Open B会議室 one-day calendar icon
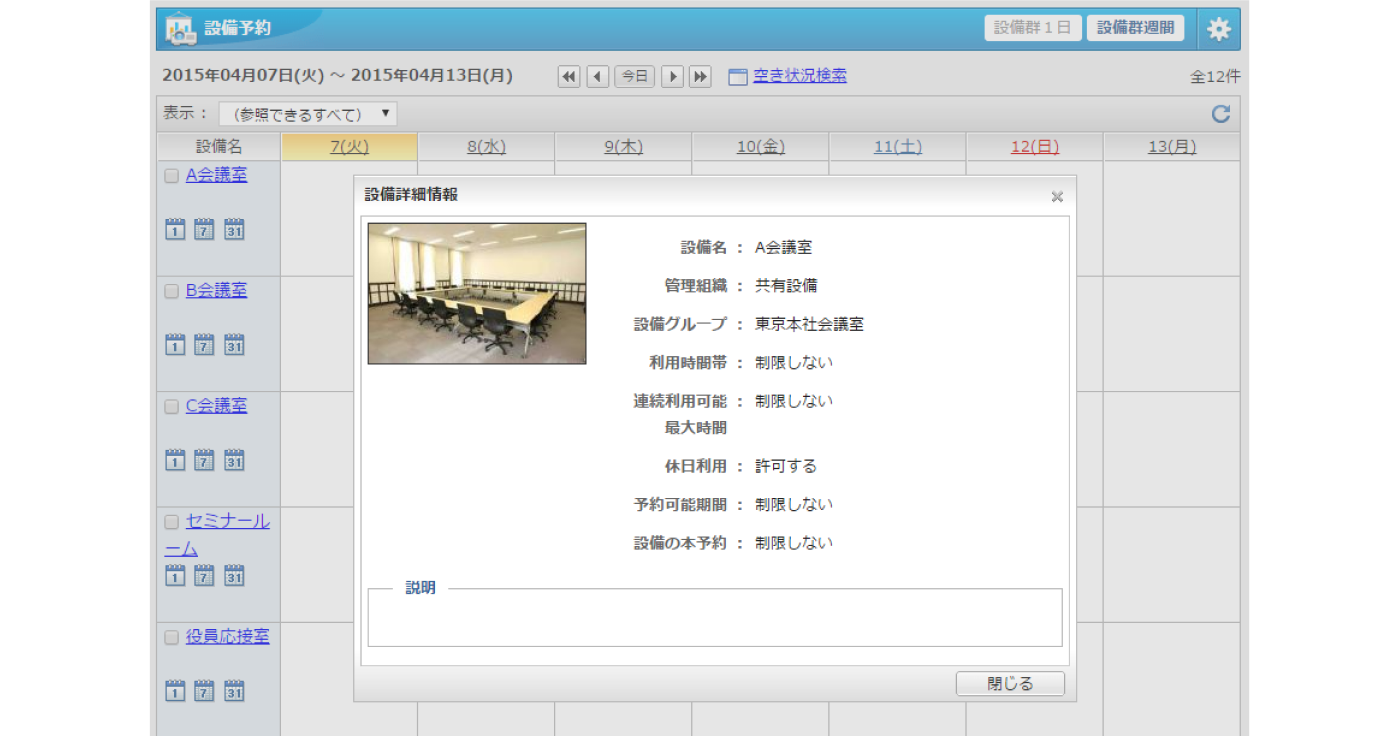Screen dimensions: 1400x736 click(175, 344)
